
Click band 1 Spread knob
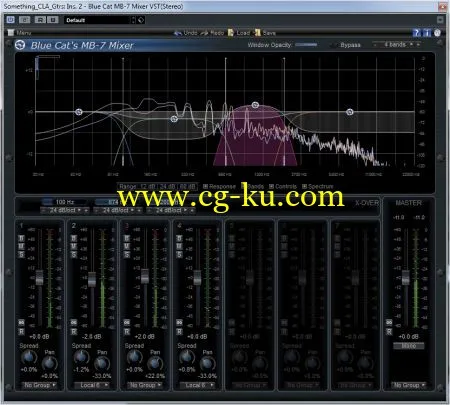coord(29,358)
